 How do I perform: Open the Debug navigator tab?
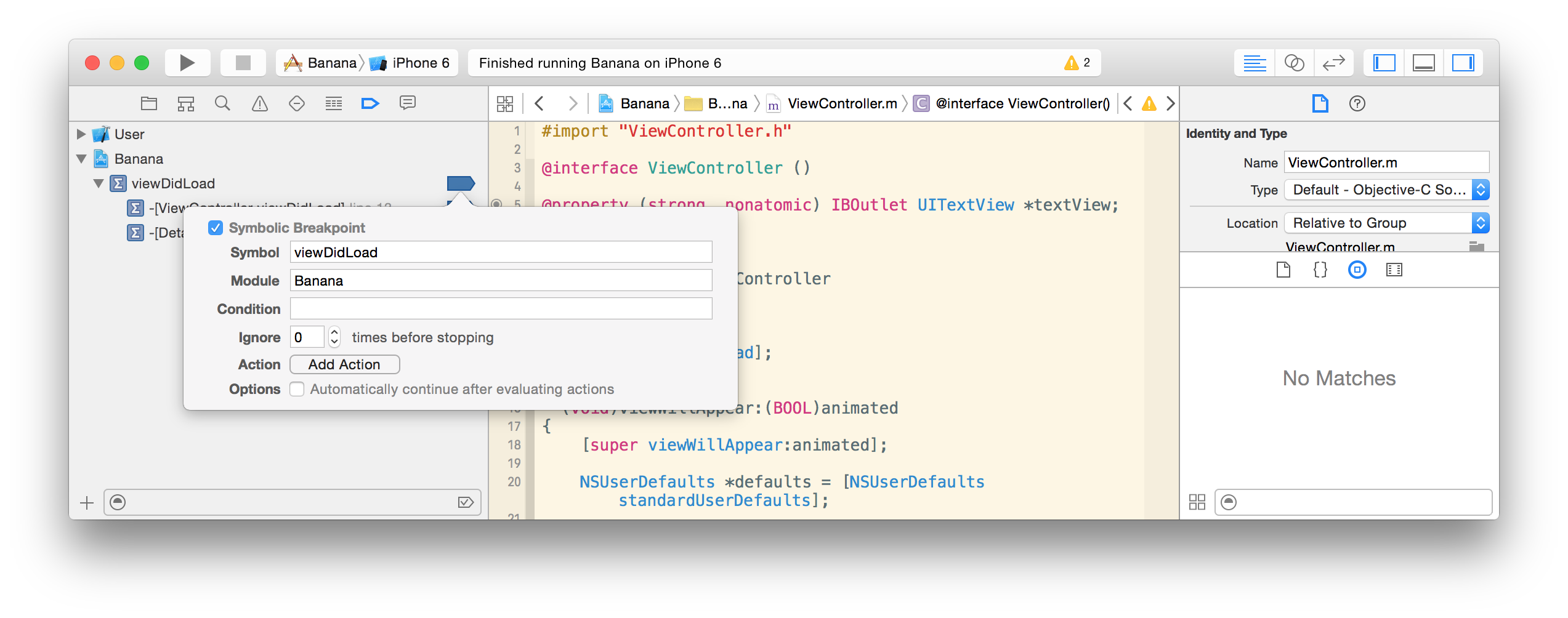334,103
